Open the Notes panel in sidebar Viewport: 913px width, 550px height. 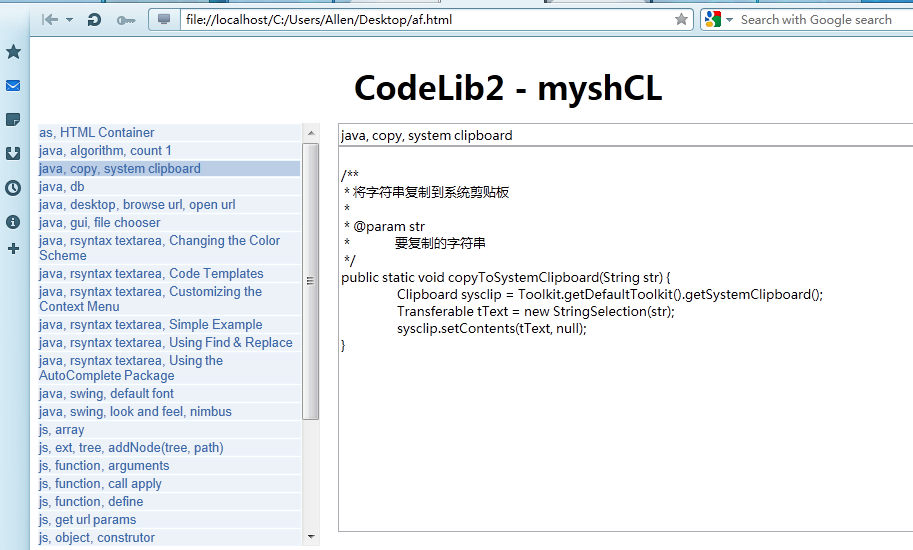tap(13, 120)
